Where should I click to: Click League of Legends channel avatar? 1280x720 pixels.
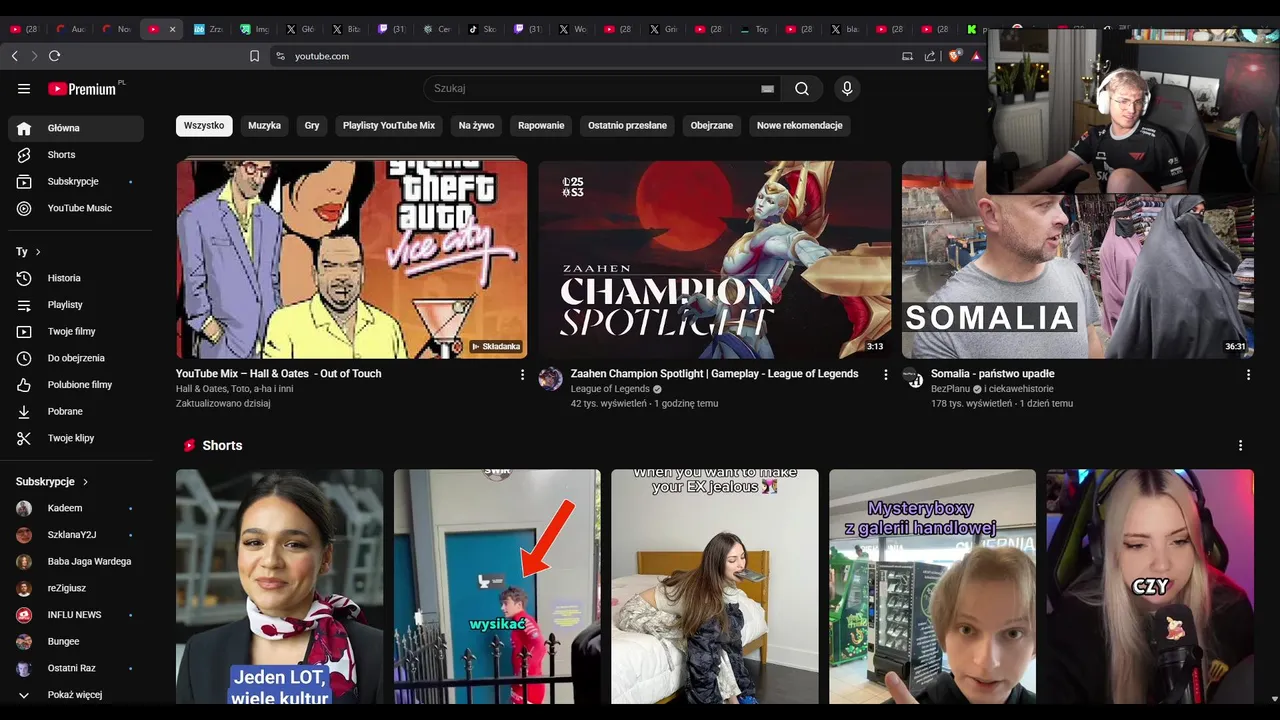click(x=550, y=378)
